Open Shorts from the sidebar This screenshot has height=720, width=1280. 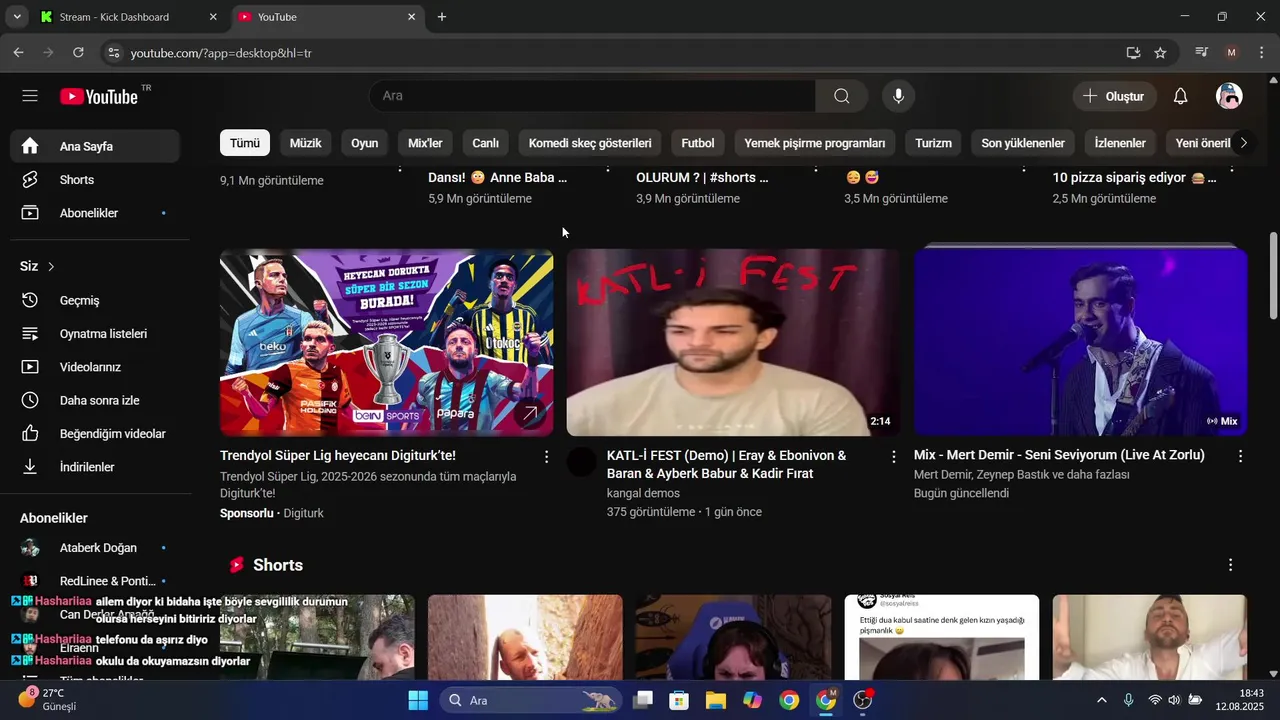96,180
